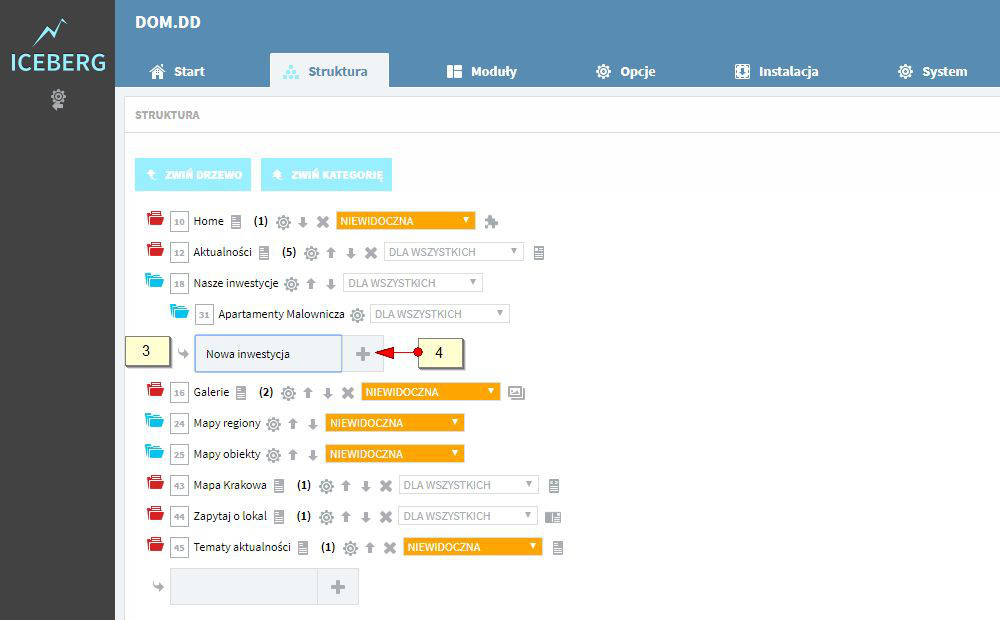The height and width of the screenshot is (620, 1000).
Task: Open settings gear for Zapytaj o lokal
Action: (327, 517)
